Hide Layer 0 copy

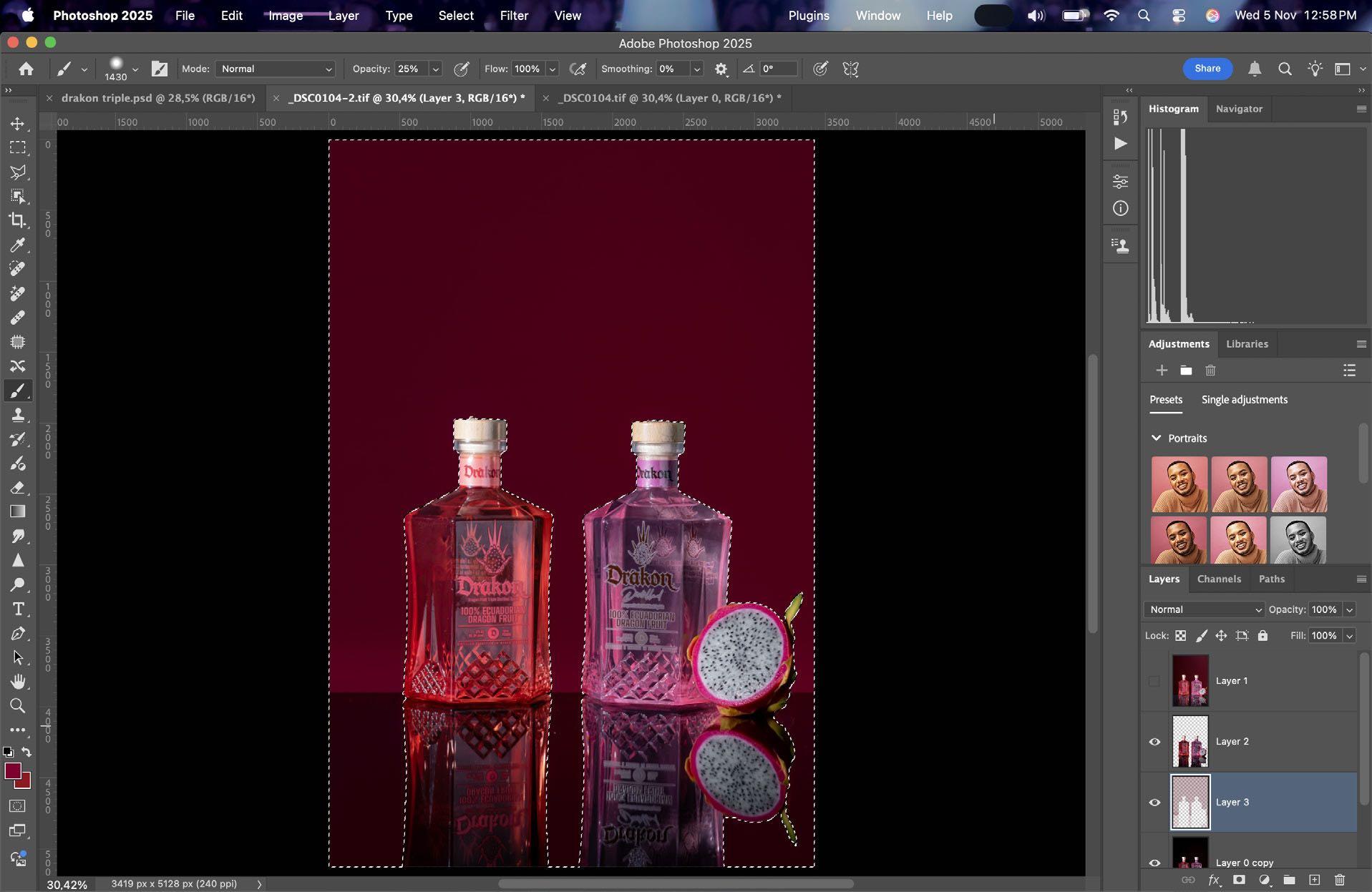coord(1154,863)
